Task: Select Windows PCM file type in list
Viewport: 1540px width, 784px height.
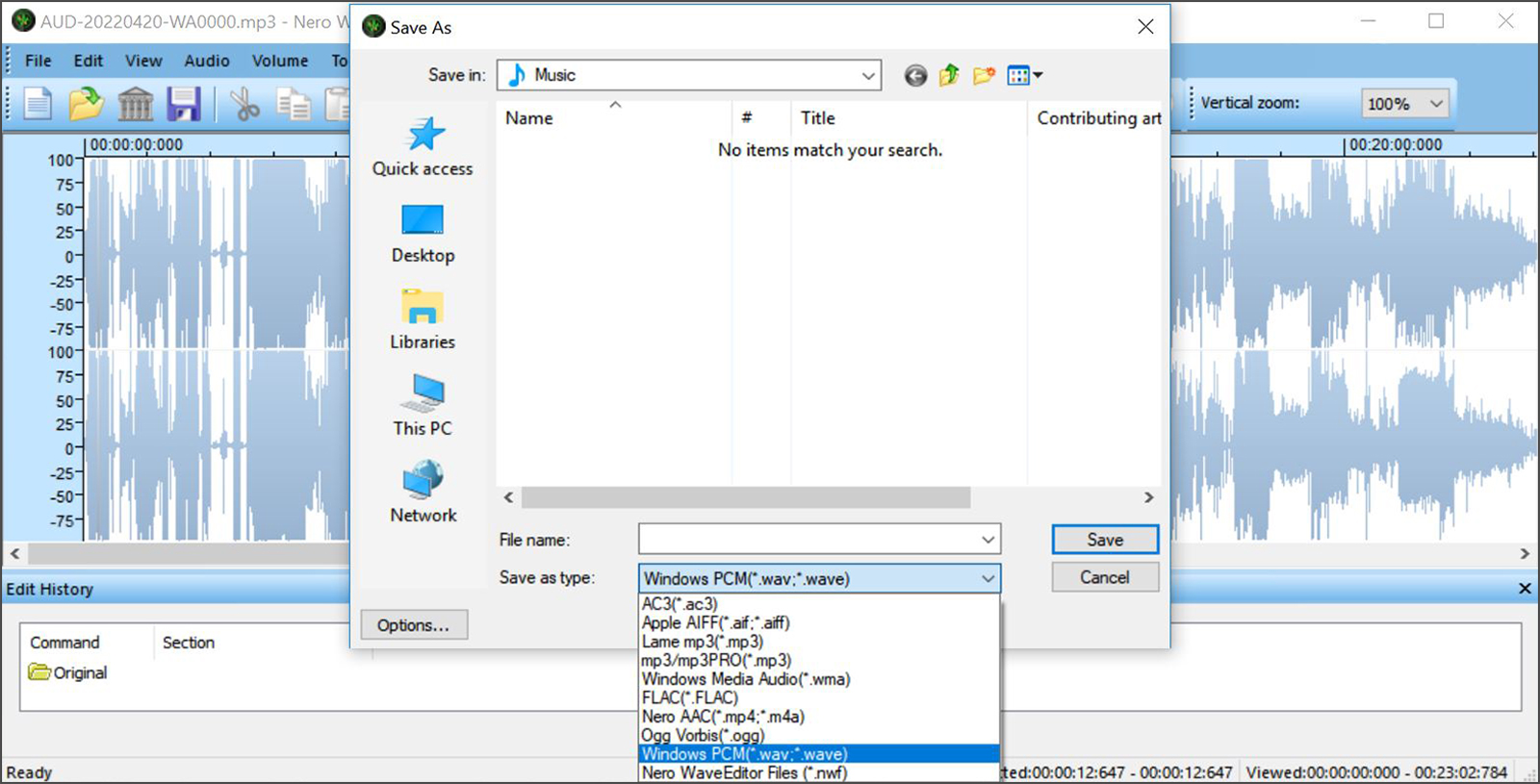Action: (x=819, y=754)
